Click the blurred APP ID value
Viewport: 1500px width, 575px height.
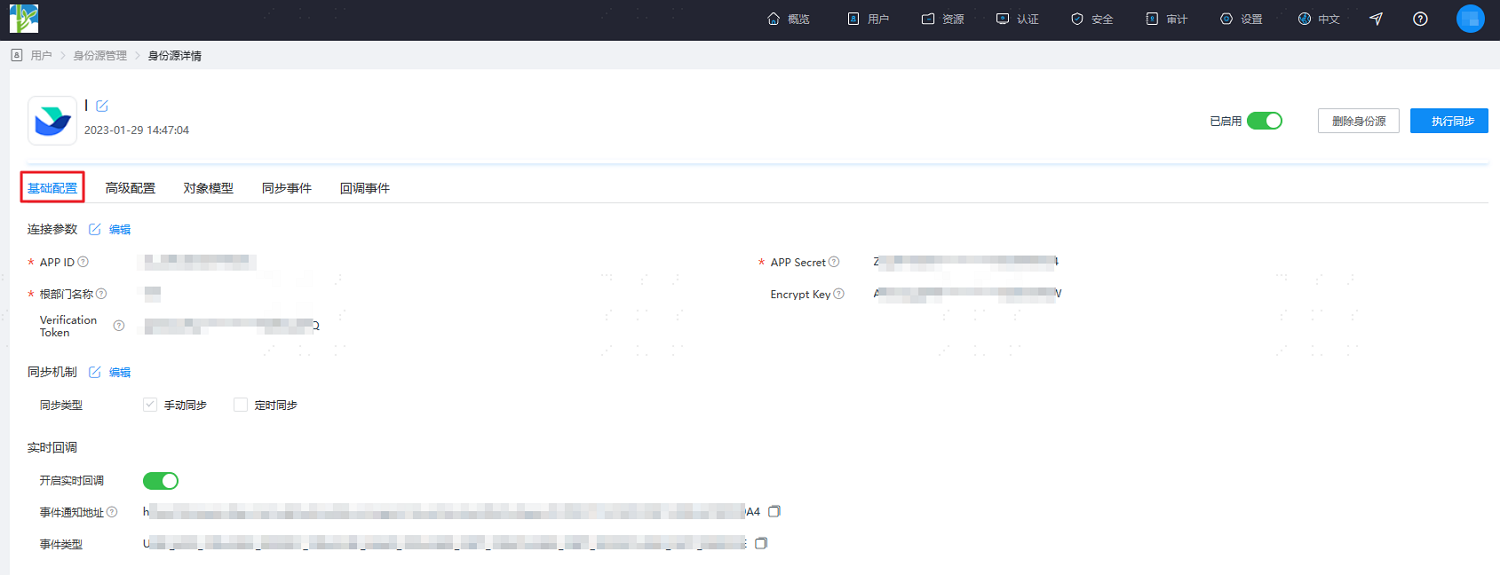point(199,262)
